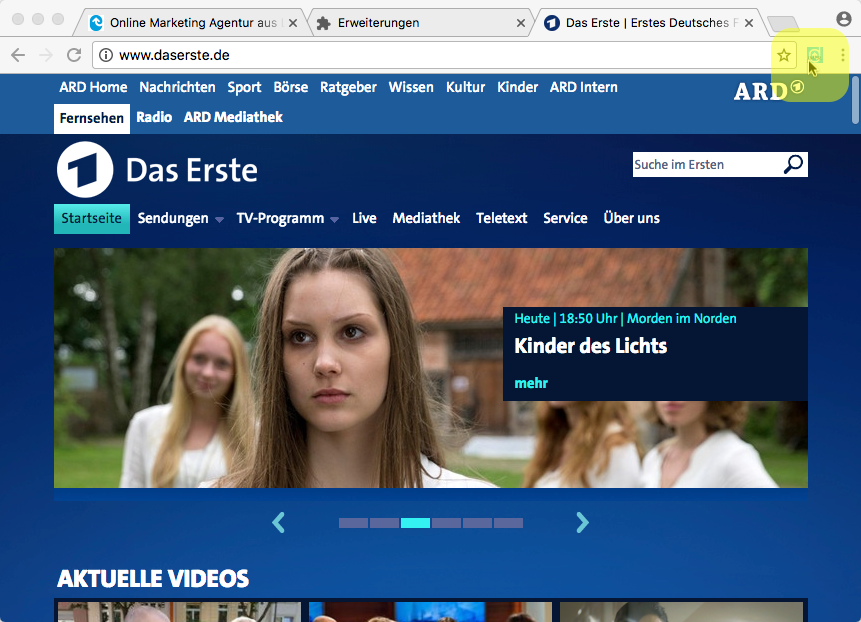Select the first carousel indicator segment

353,523
